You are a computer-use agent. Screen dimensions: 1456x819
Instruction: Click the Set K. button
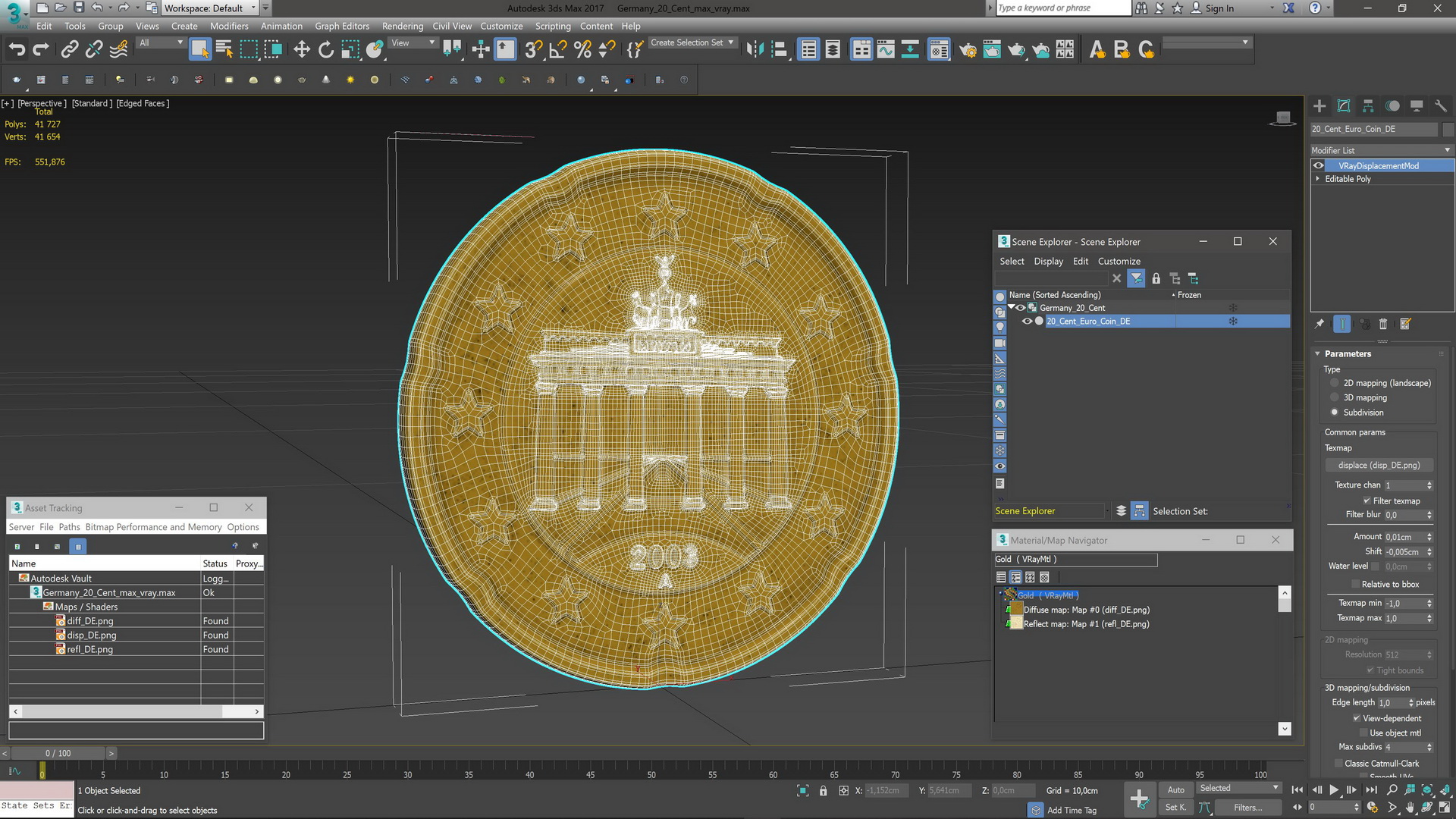1176,808
